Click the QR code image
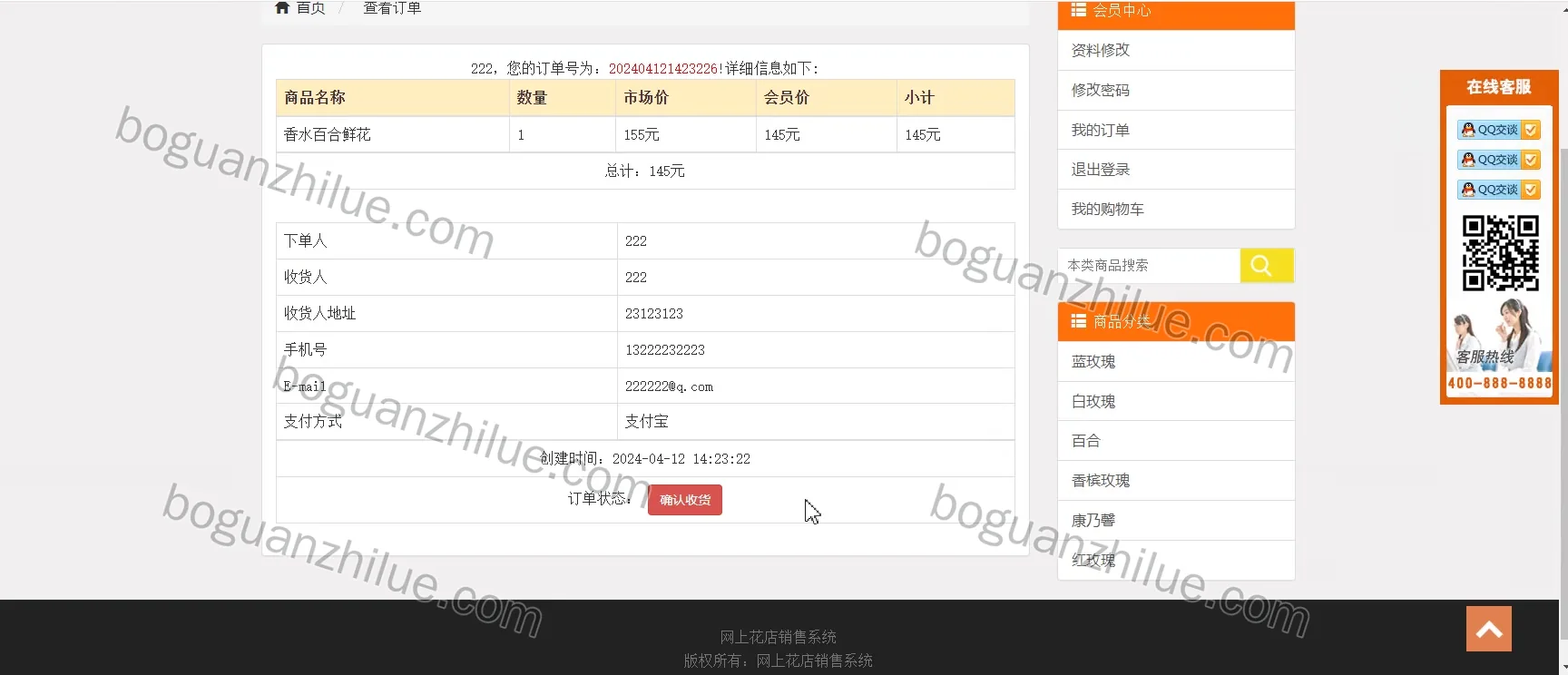Screen dimensions: 1568x675 pos(1501,253)
